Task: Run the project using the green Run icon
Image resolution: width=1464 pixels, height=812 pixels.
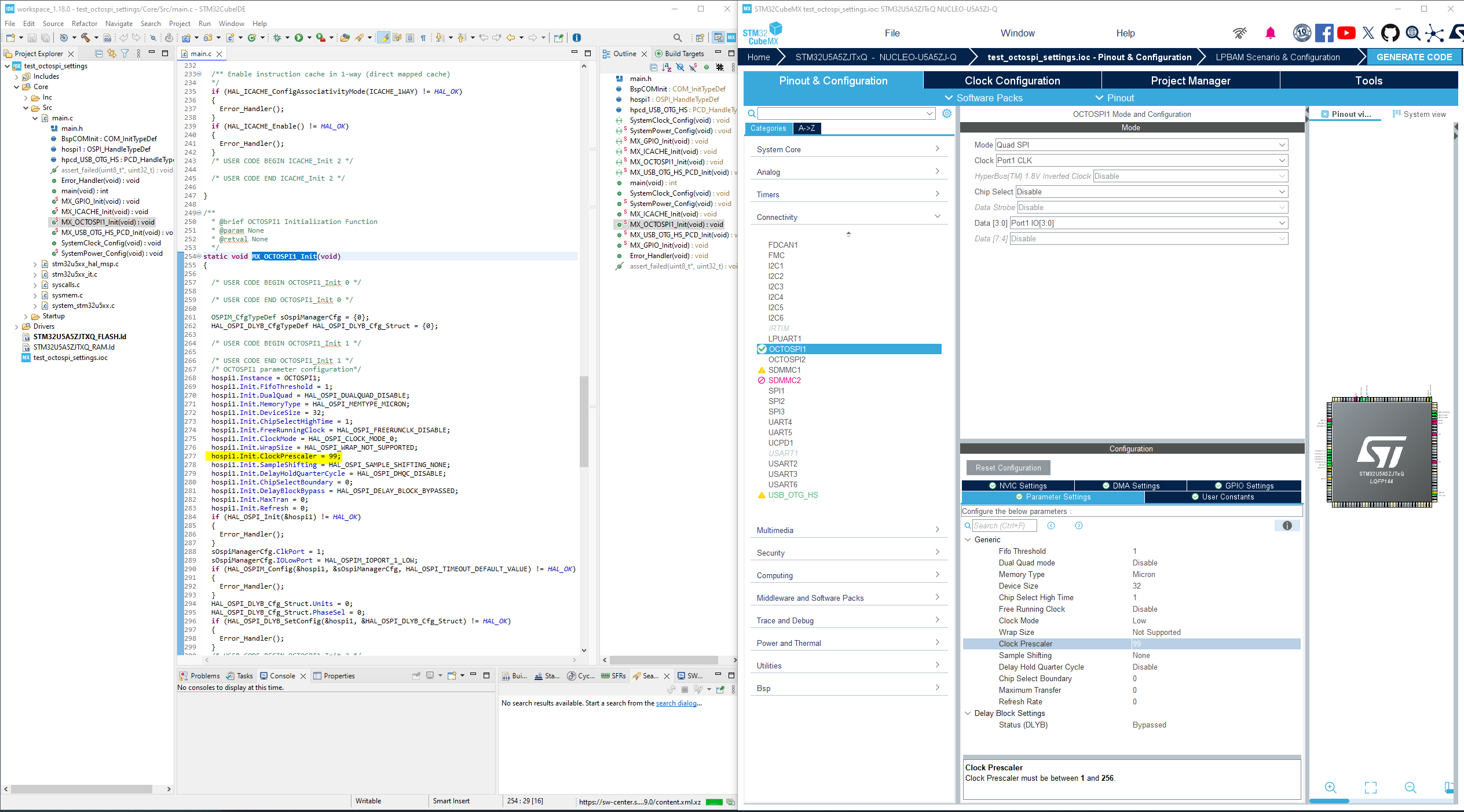Action: click(299, 38)
